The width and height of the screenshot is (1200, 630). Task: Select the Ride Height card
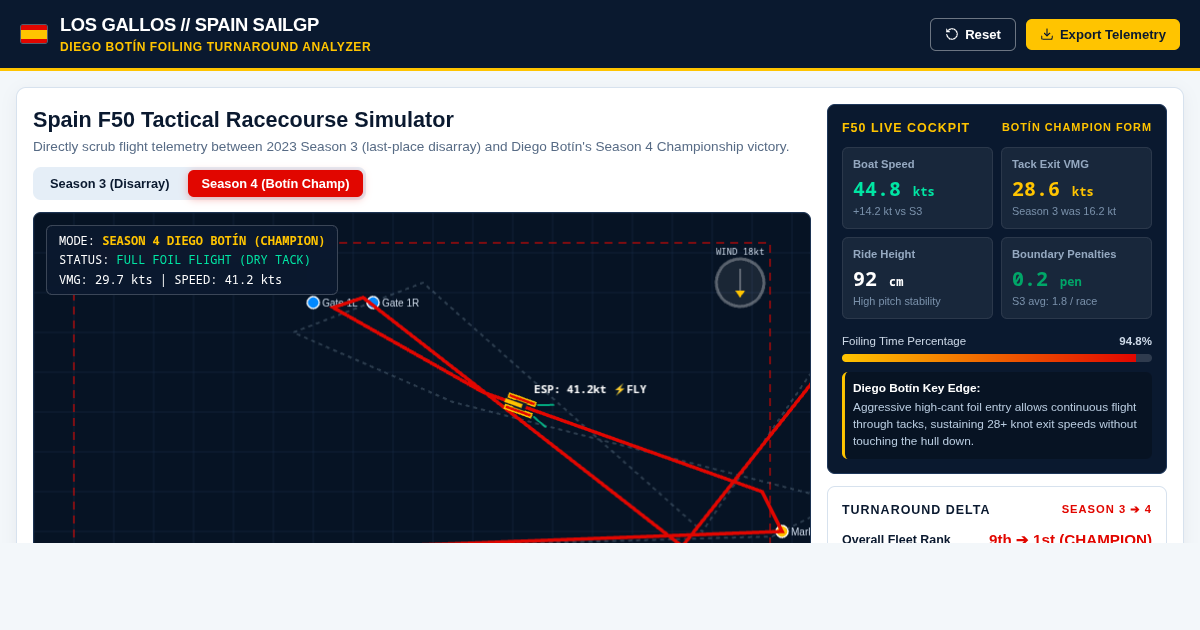pyautogui.click(x=917, y=278)
